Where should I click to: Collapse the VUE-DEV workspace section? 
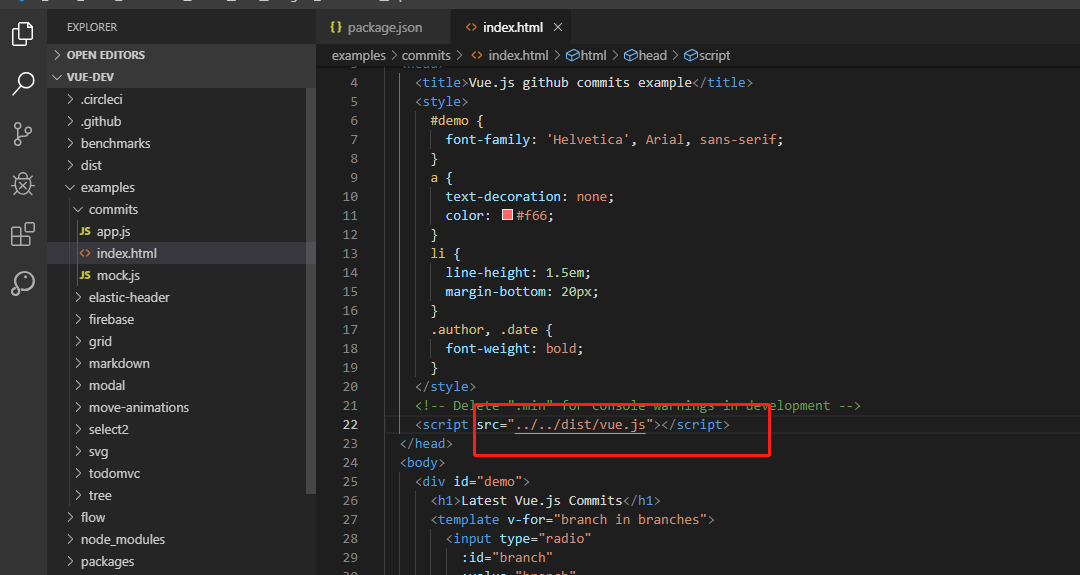(182, 77)
